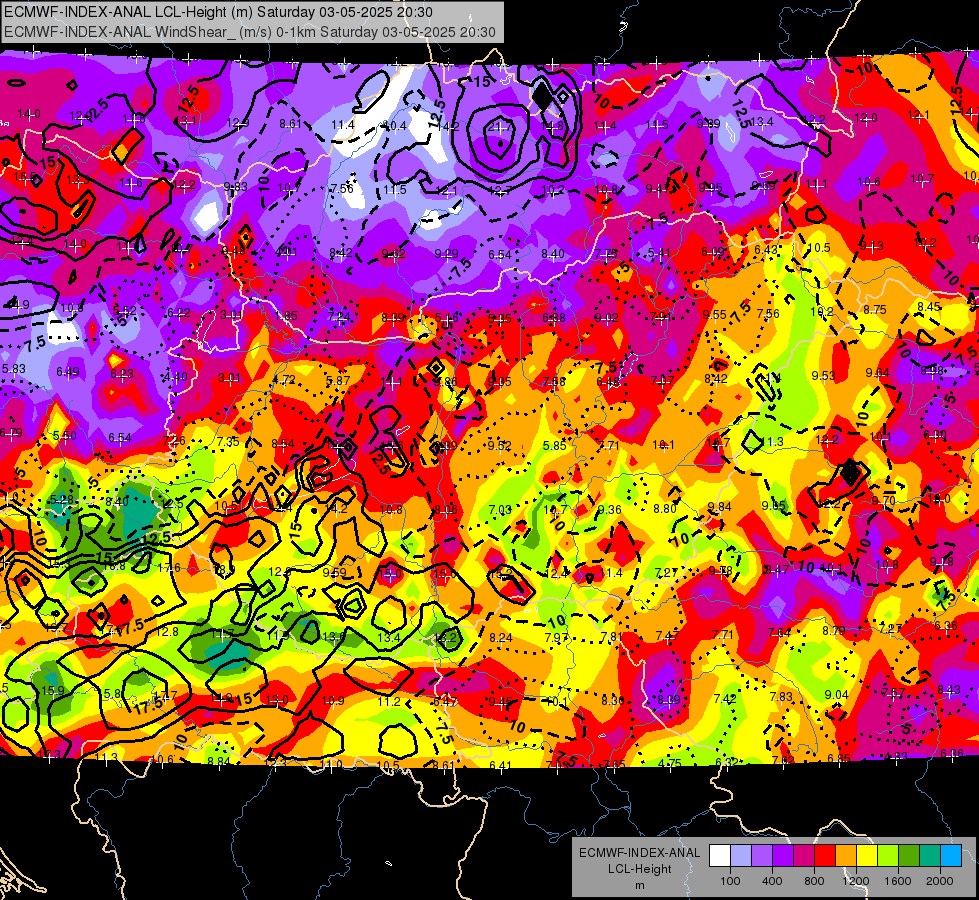Click the white legend swatch
The image size is (979, 900).
click(x=720, y=855)
